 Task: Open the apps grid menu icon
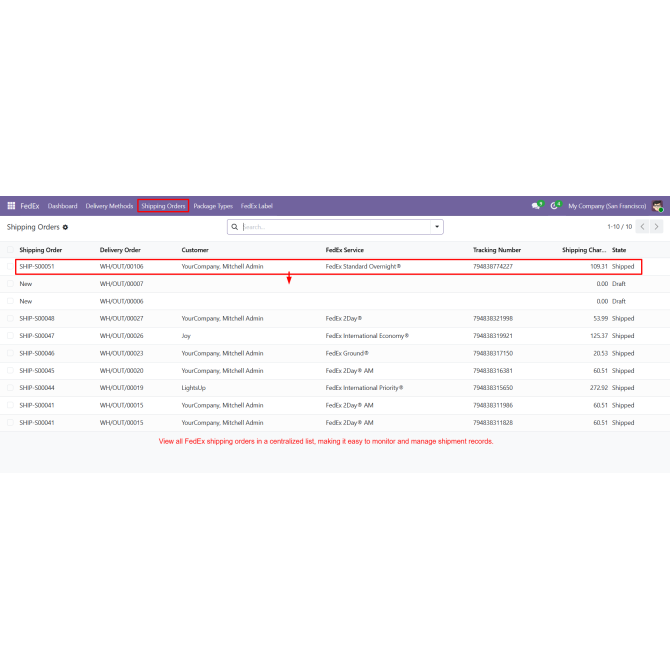[11, 206]
